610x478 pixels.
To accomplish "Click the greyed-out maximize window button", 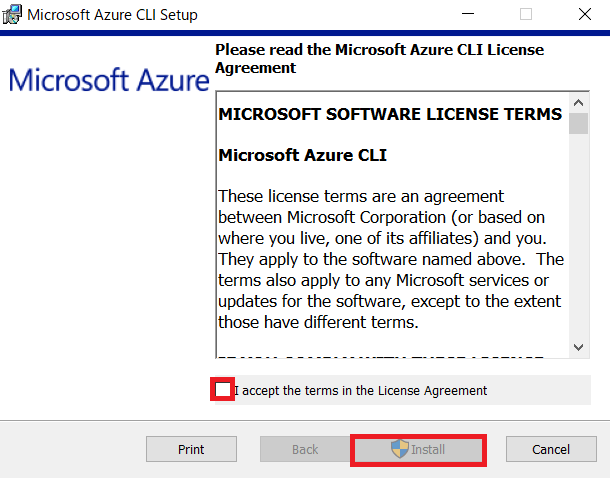I will tap(526, 14).
